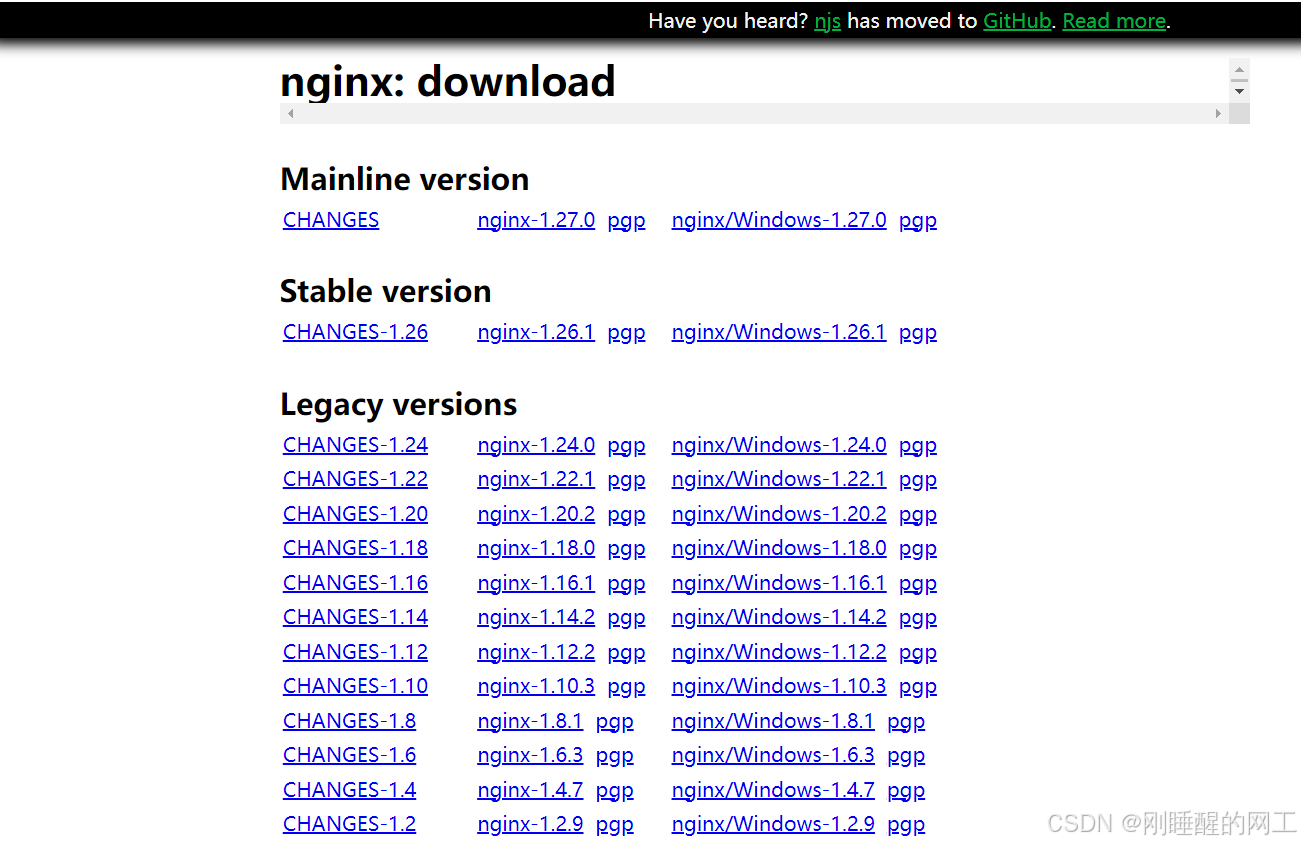1301x845 pixels.
Task: Download nginx/Windows-1.22.1
Action: pyautogui.click(x=779, y=479)
